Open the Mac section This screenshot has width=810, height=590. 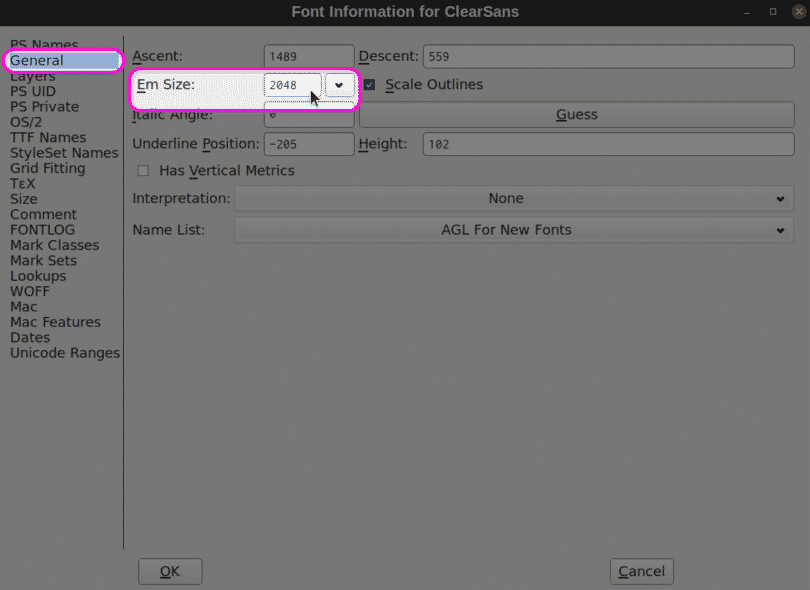tap(24, 307)
